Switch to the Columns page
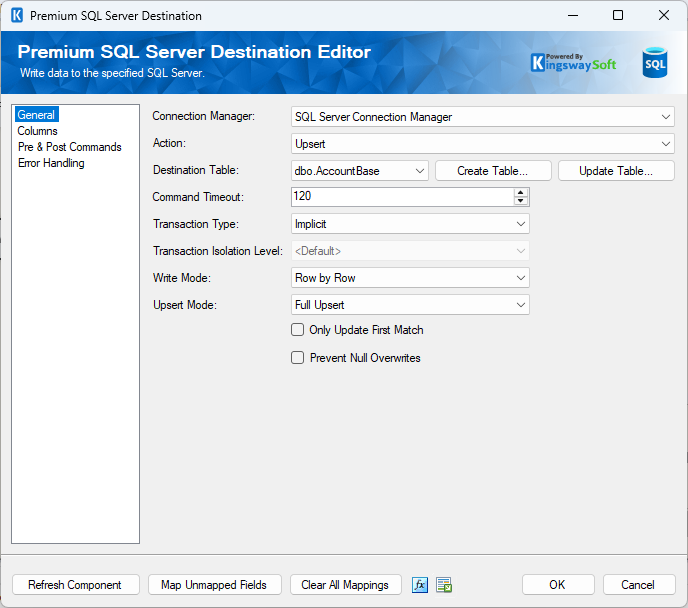 tap(37, 131)
